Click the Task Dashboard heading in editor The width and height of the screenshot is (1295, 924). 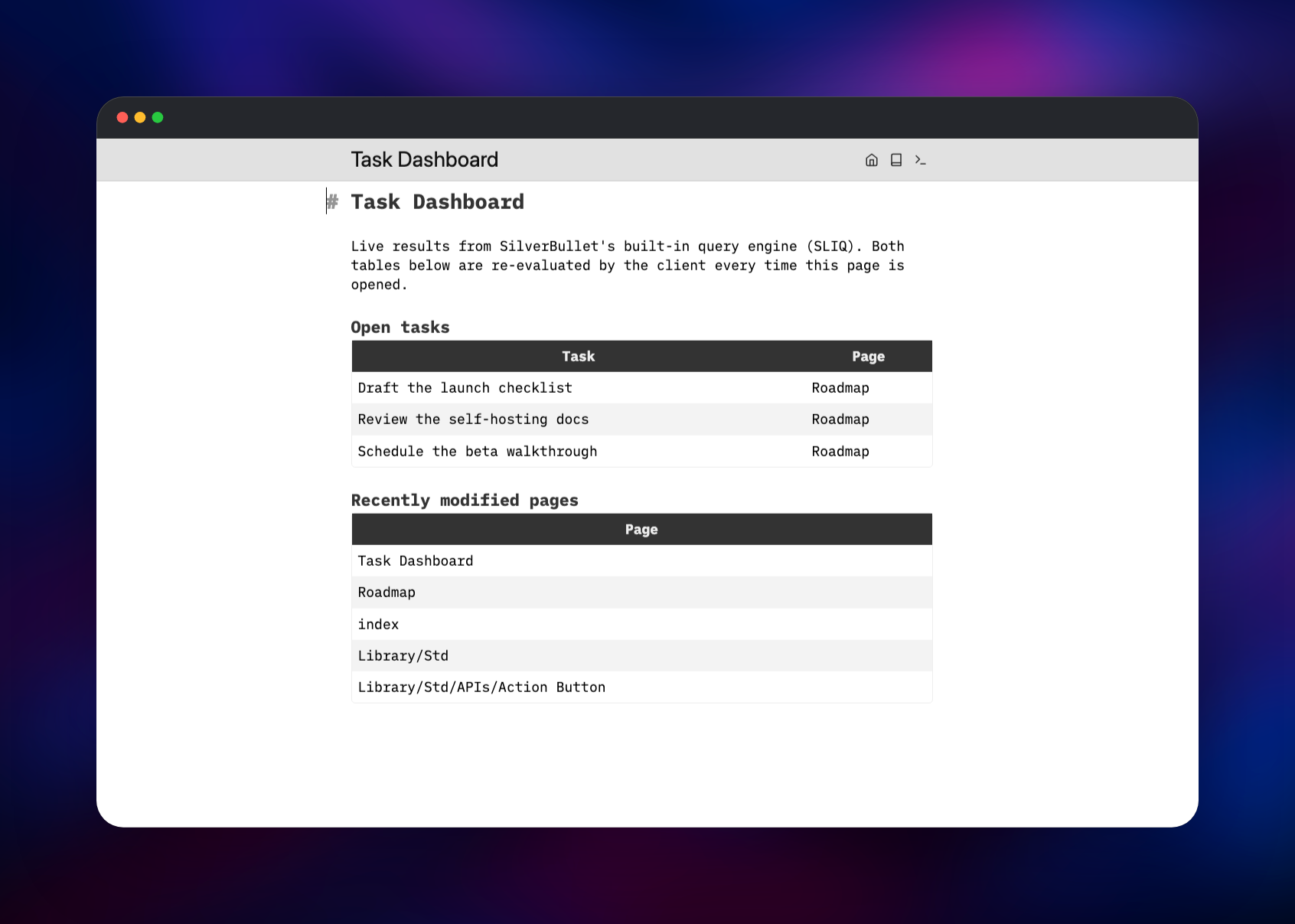[x=437, y=202]
